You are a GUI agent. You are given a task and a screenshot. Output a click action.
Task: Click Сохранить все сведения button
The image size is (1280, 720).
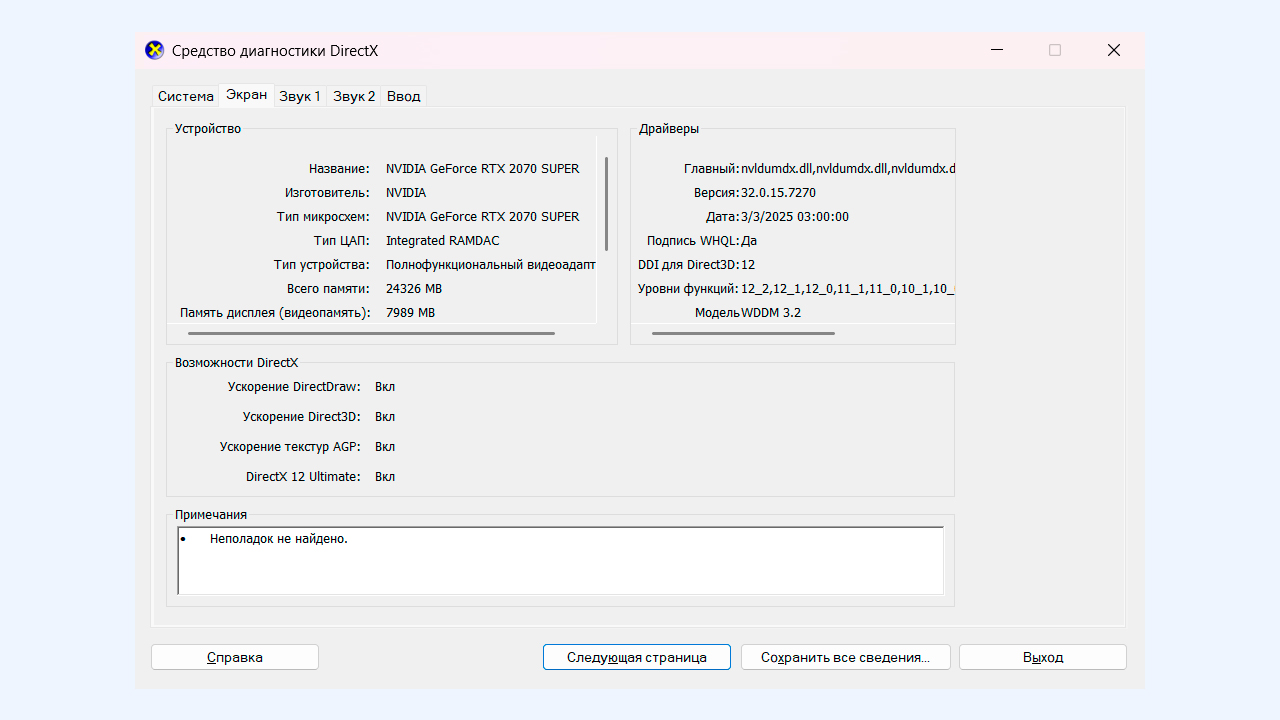845,657
